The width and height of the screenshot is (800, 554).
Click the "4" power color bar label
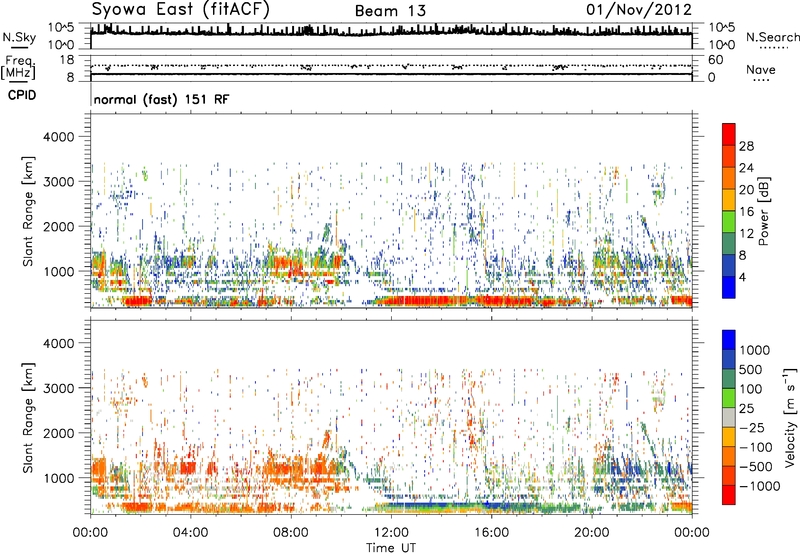point(743,278)
